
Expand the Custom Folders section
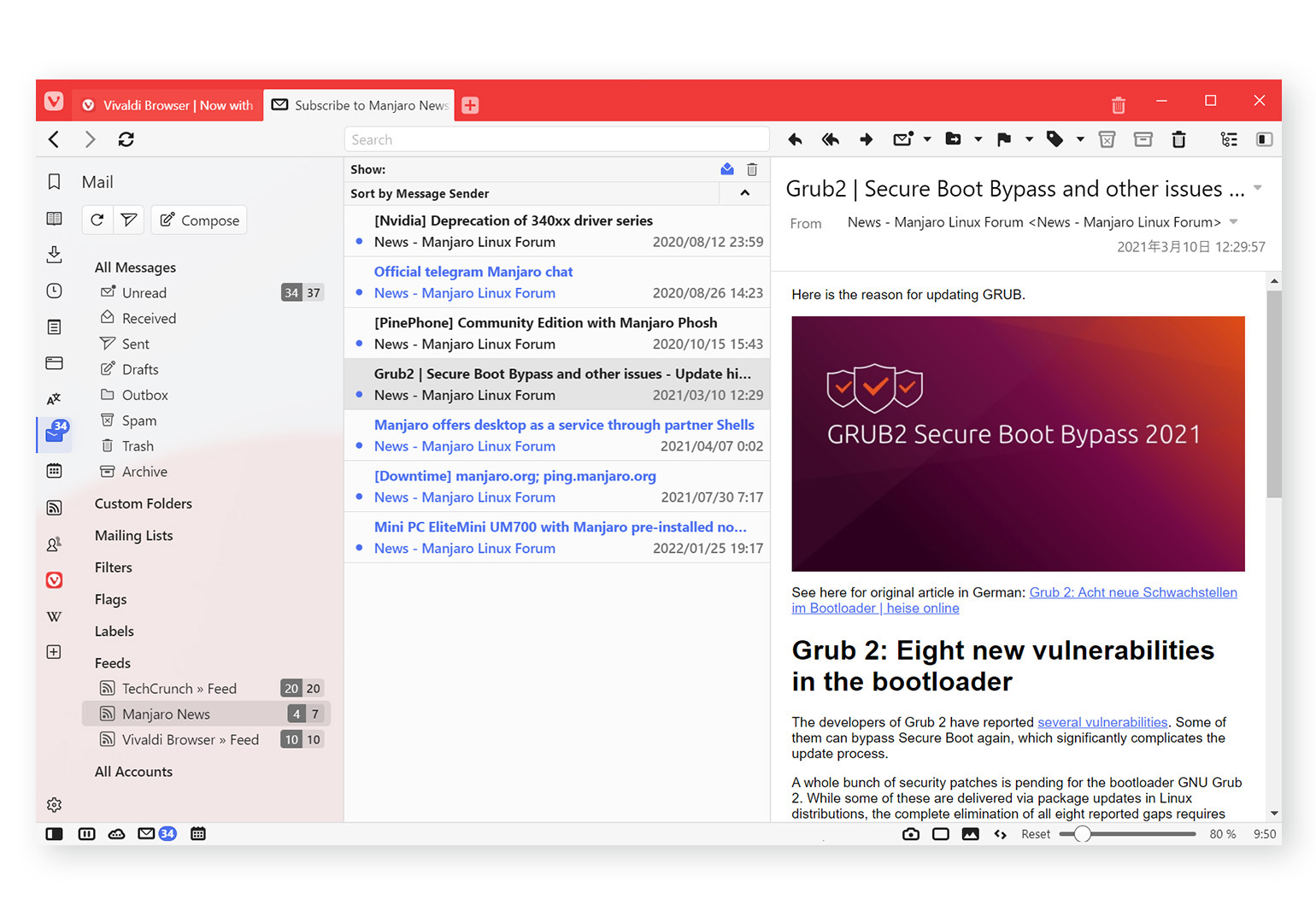pos(144,504)
